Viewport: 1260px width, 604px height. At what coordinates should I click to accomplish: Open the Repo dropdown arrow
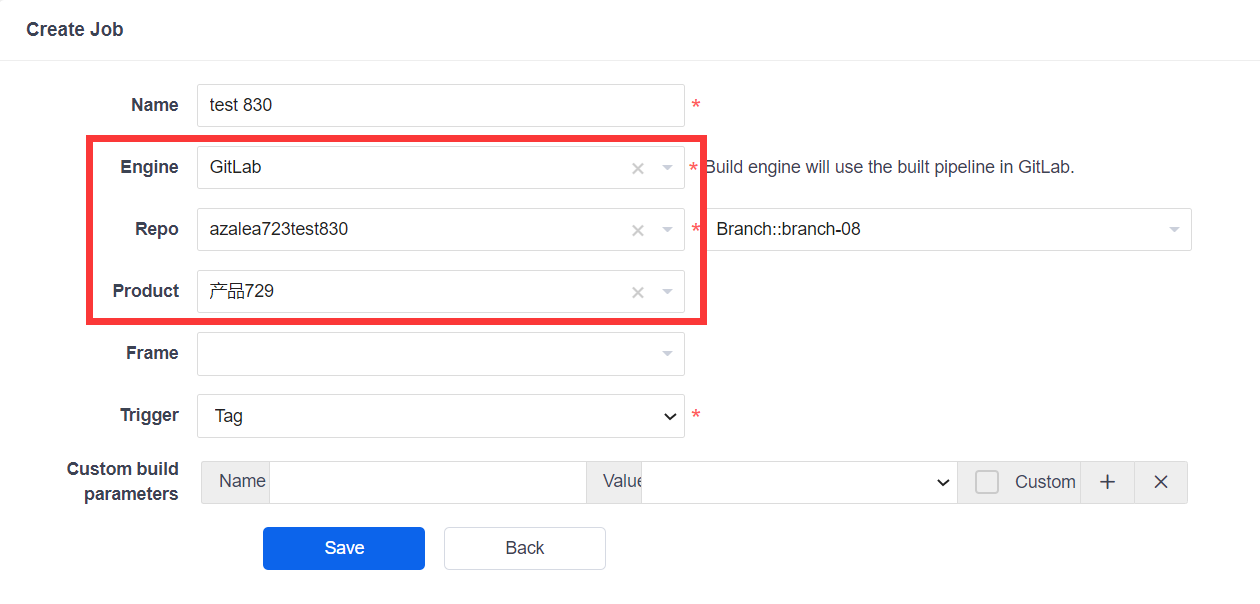tap(667, 230)
